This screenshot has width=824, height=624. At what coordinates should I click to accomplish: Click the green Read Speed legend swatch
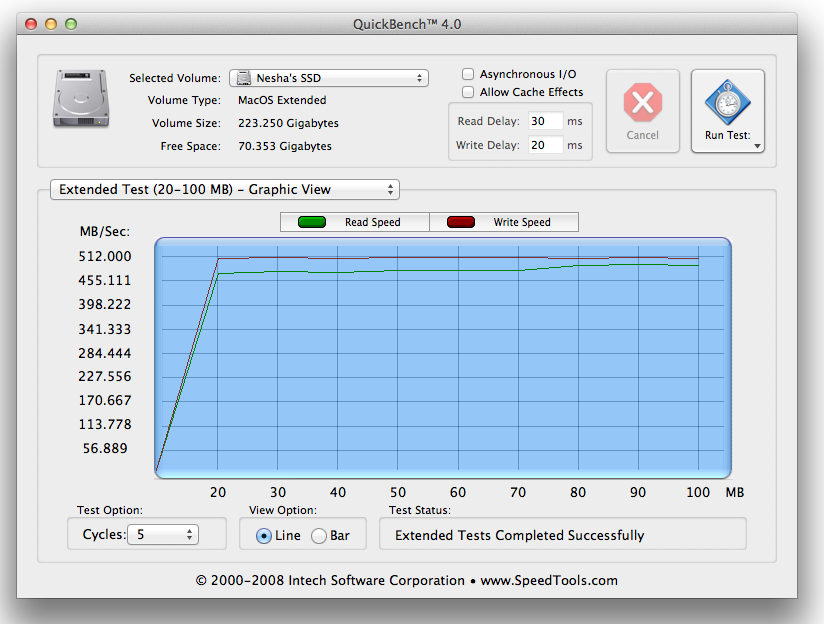click(312, 222)
